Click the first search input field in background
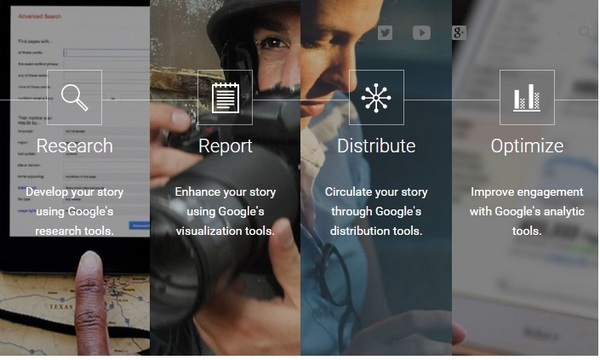Viewport: 600px width, 360px height. tap(106, 53)
